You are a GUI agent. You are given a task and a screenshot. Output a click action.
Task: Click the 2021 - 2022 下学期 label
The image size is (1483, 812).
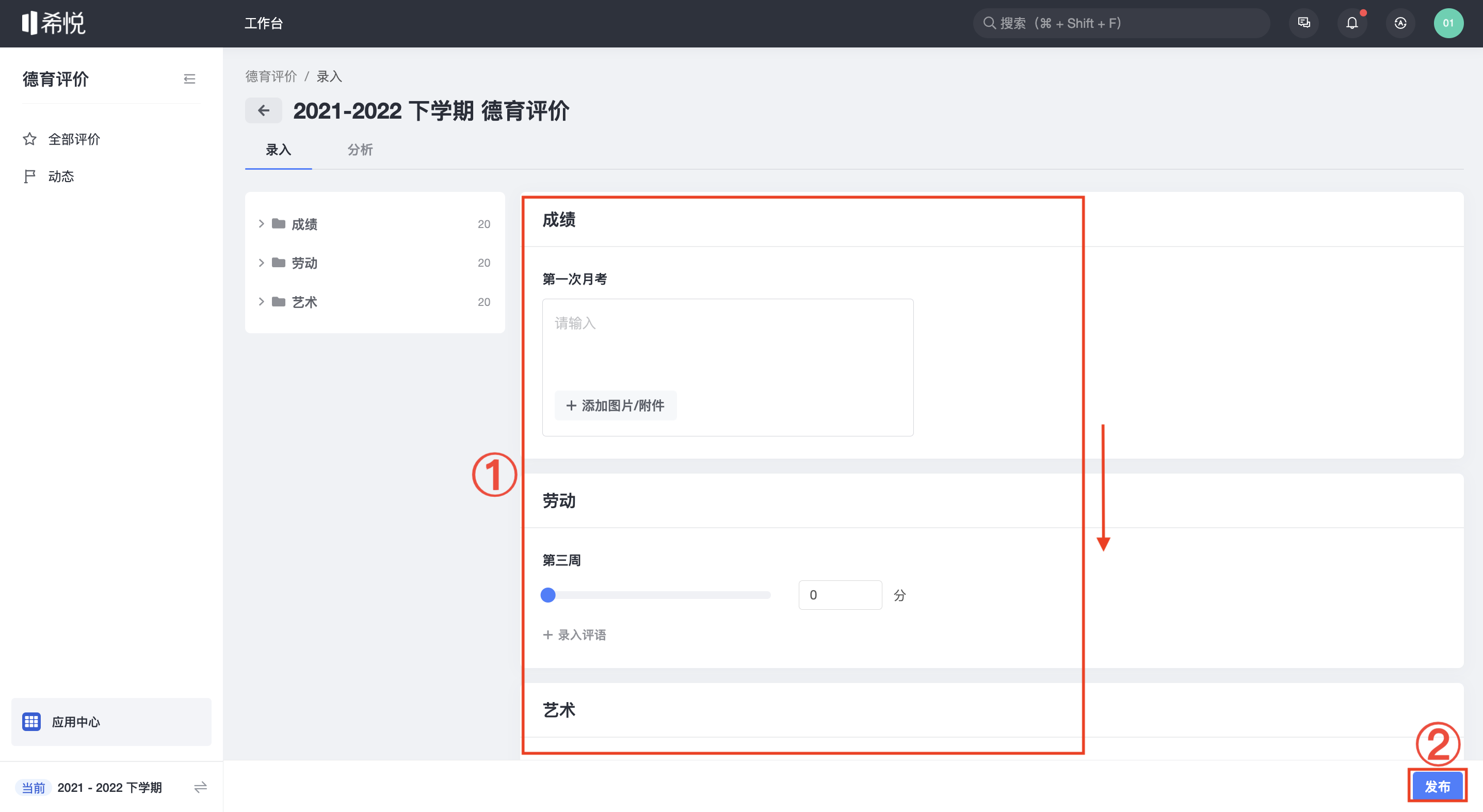(x=109, y=787)
